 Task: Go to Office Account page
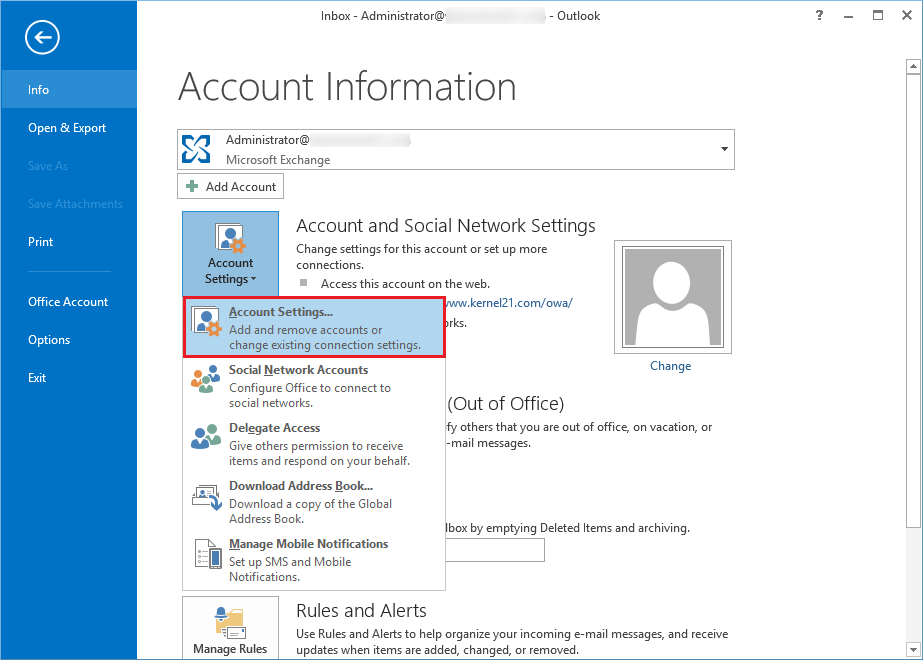[68, 302]
